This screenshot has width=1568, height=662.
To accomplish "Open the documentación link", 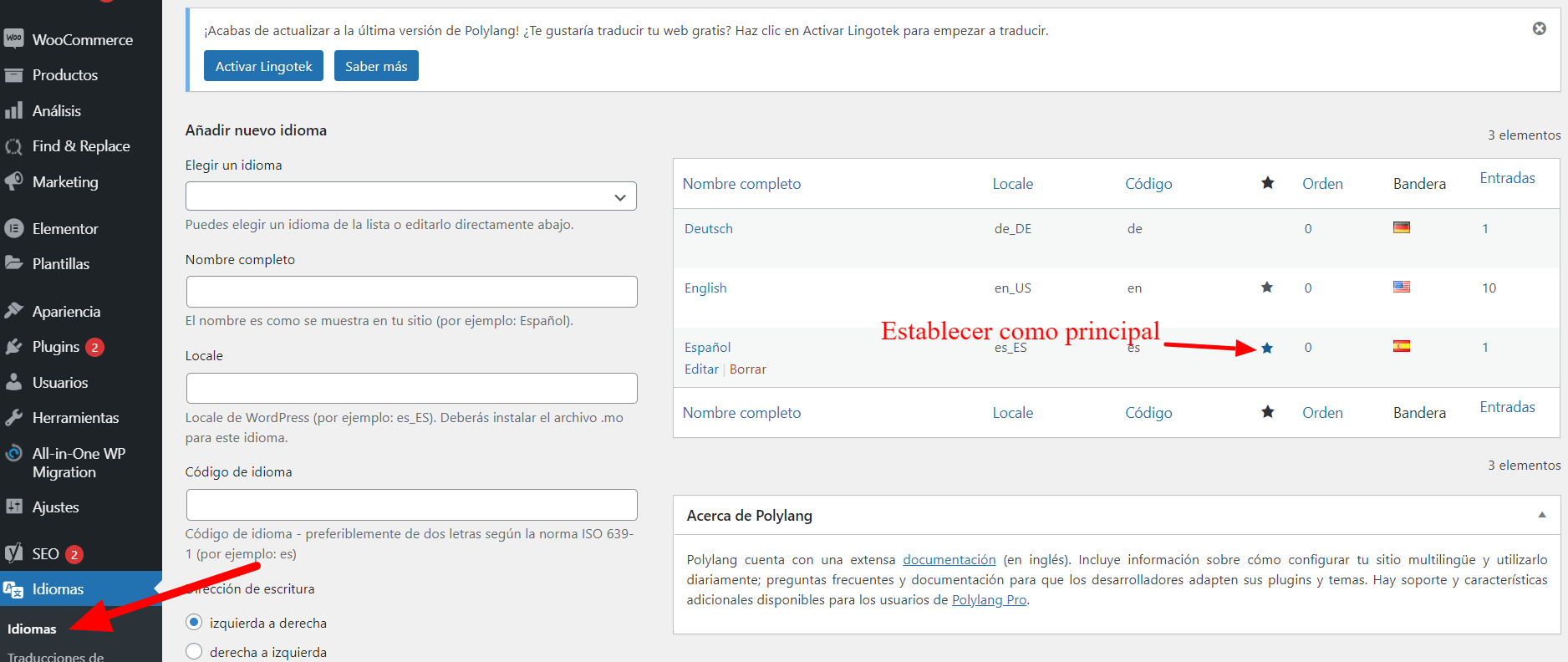I will pyautogui.click(x=949, y=560).
